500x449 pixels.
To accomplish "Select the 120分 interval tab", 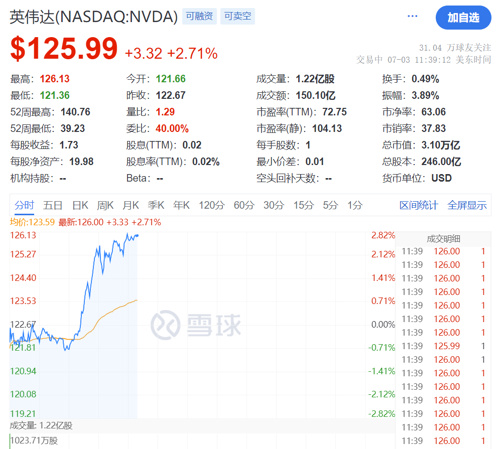I will 212,205.
